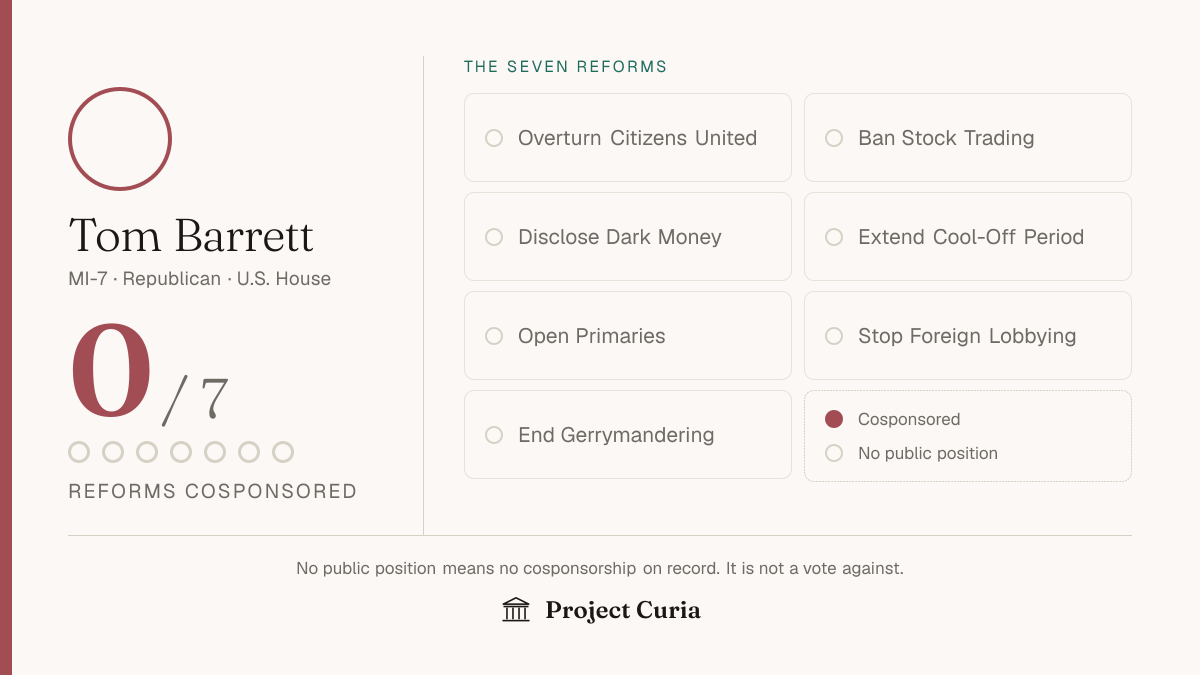Click the MI-7 Republican U.S. House line
1200x675 pixels.
[x=199, y=279]
